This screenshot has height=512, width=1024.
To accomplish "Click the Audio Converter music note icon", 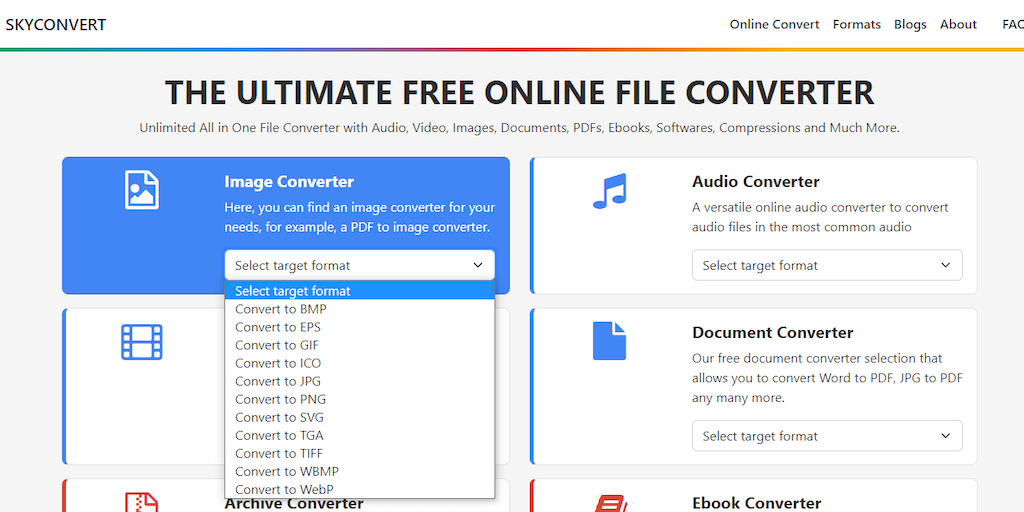I will point(609,191).
